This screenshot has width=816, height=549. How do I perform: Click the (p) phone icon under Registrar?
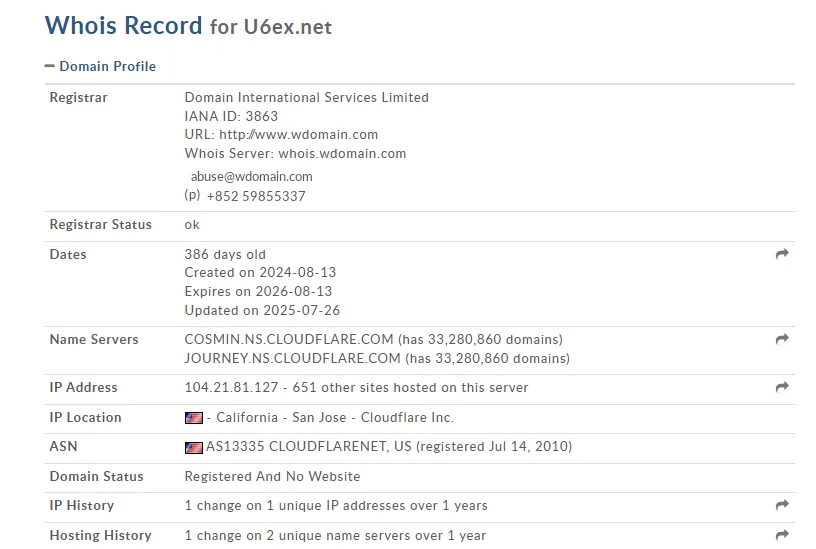(192, 196)
